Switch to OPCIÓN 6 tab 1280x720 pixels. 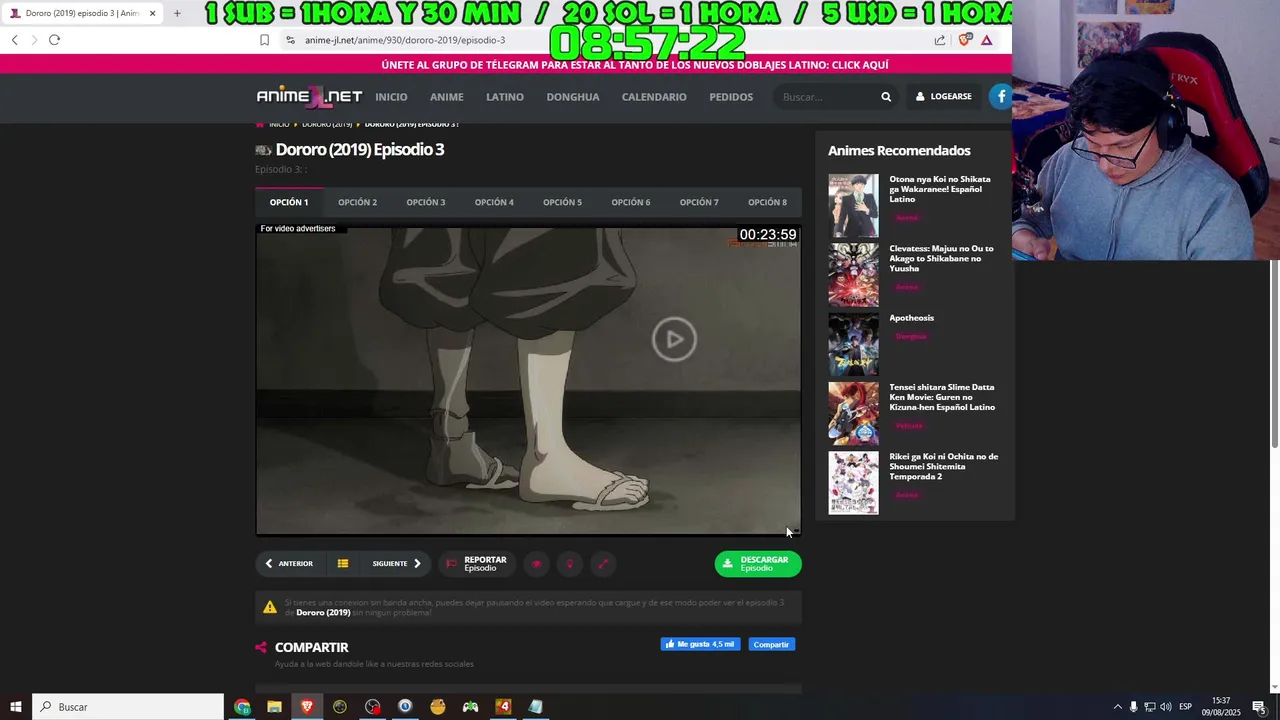[x=631, y=202]
